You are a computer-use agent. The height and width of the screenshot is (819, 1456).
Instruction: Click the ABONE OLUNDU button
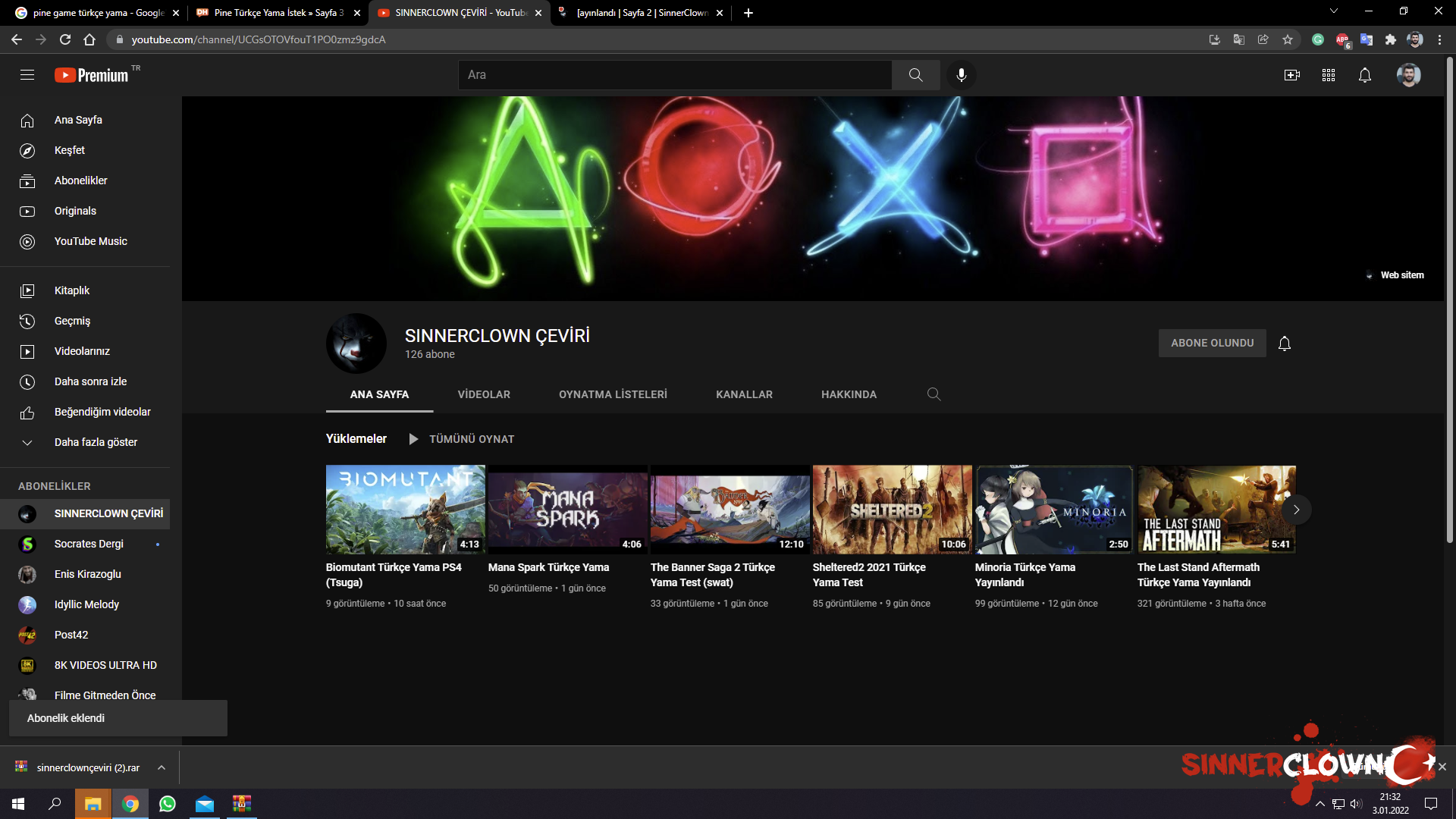coord(1212,343)
